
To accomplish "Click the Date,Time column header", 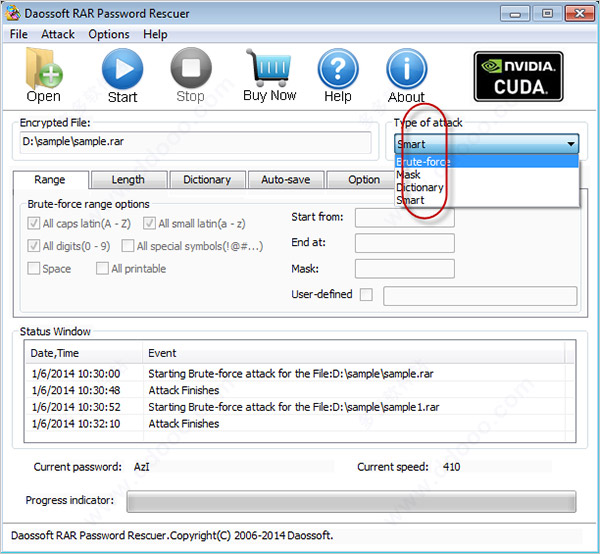I will tap(84, 353).
